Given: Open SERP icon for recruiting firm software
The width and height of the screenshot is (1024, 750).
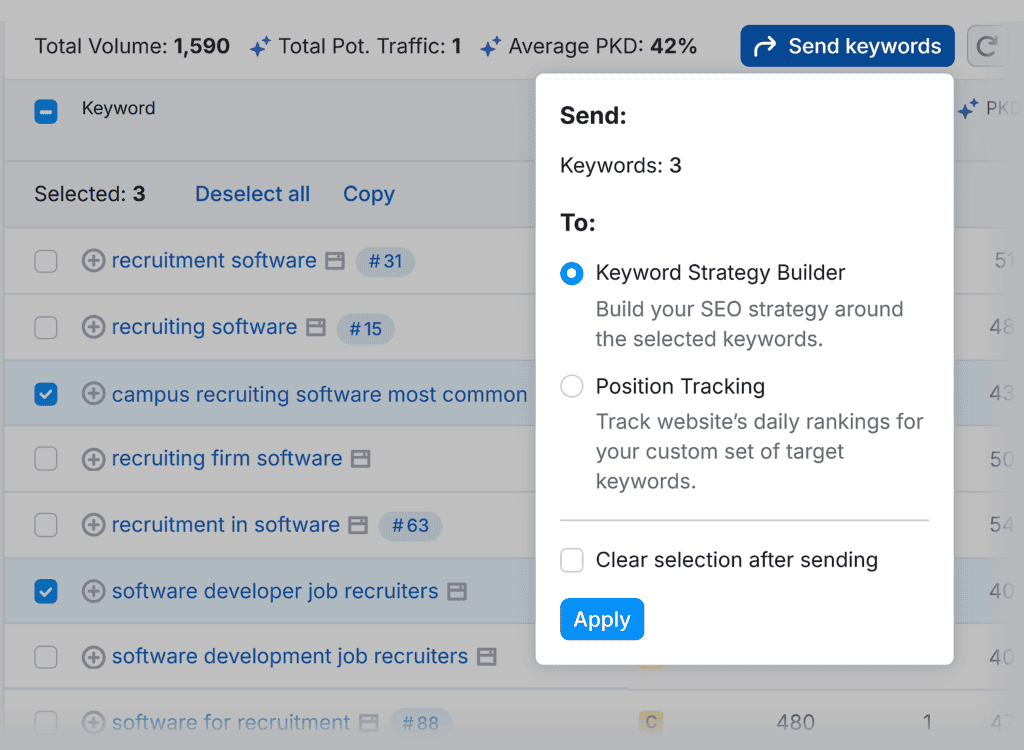Looking at the screenshot, I should [360, 459].
